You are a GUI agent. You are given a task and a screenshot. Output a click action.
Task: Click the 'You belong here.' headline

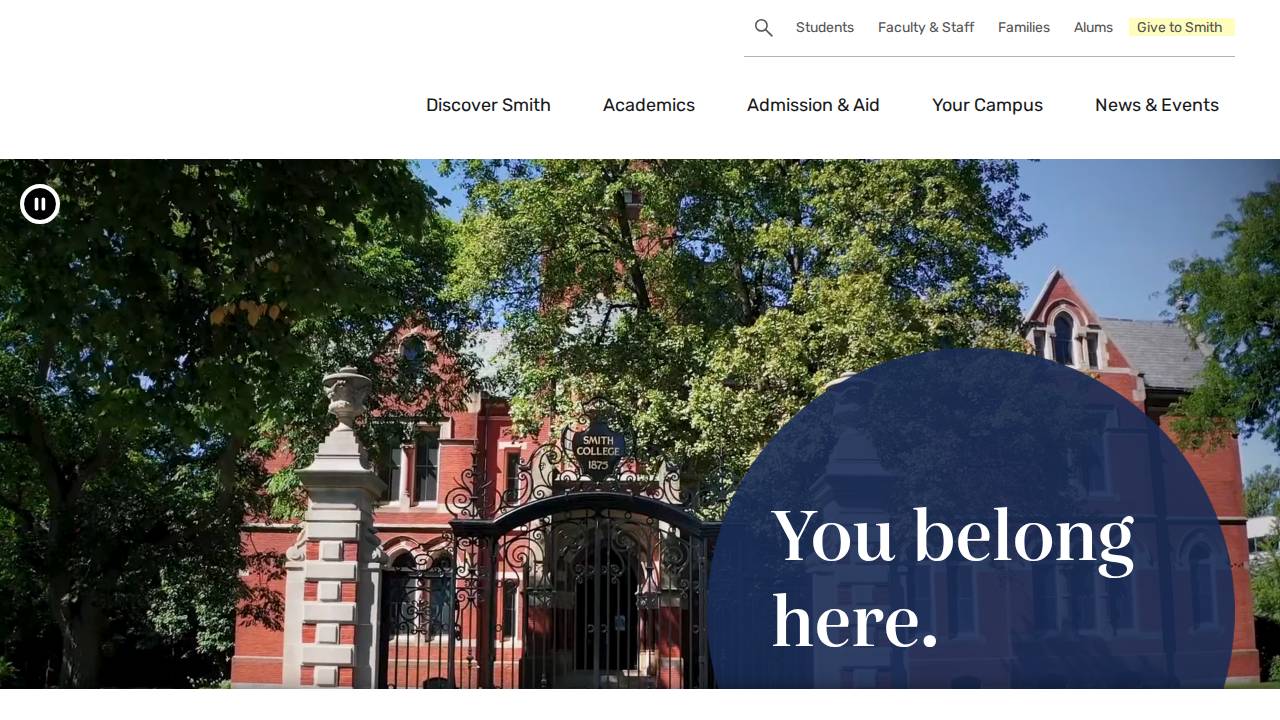(x=953, y=577)
